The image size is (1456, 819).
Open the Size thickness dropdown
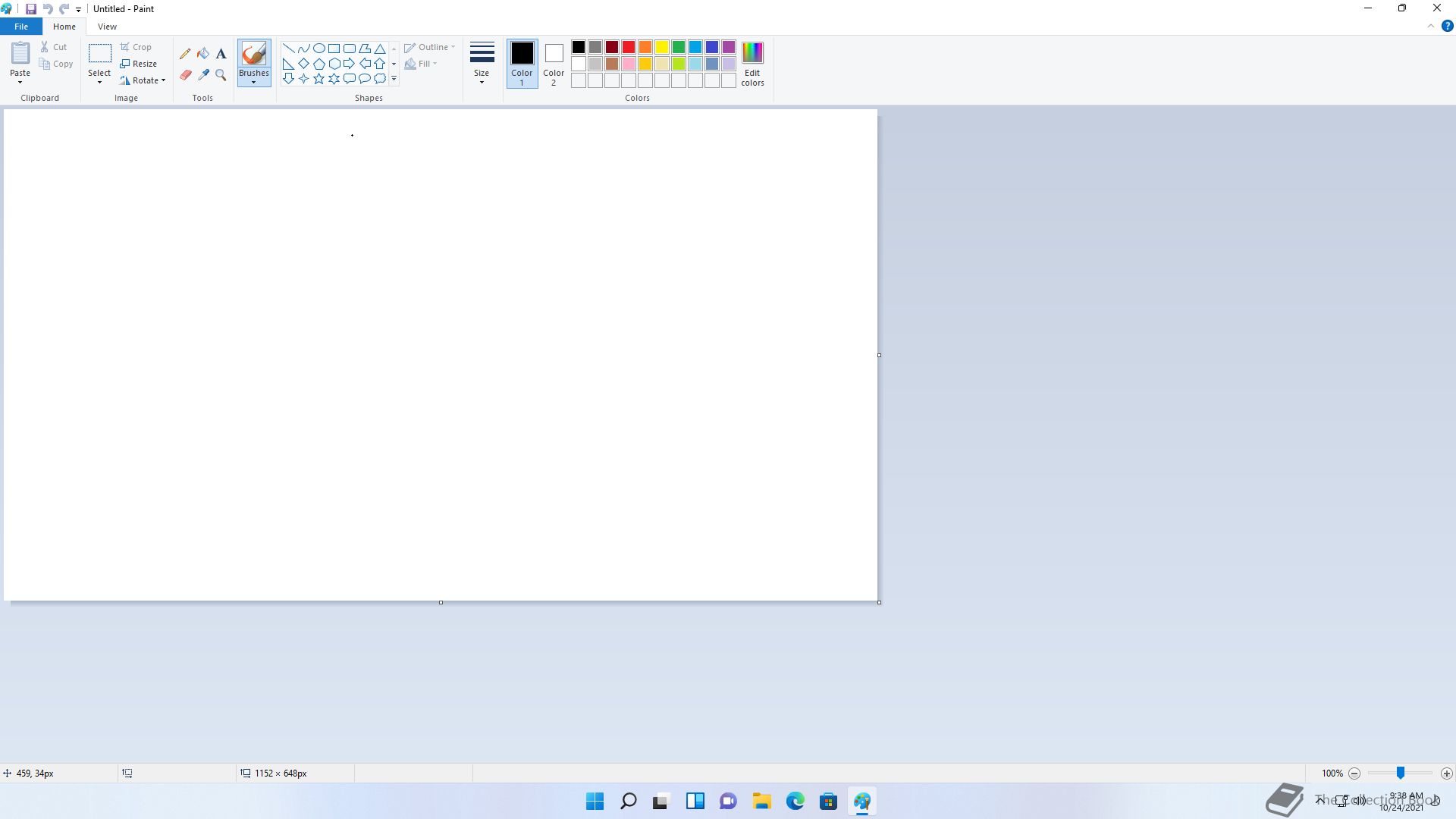click(x=482, y=63)
